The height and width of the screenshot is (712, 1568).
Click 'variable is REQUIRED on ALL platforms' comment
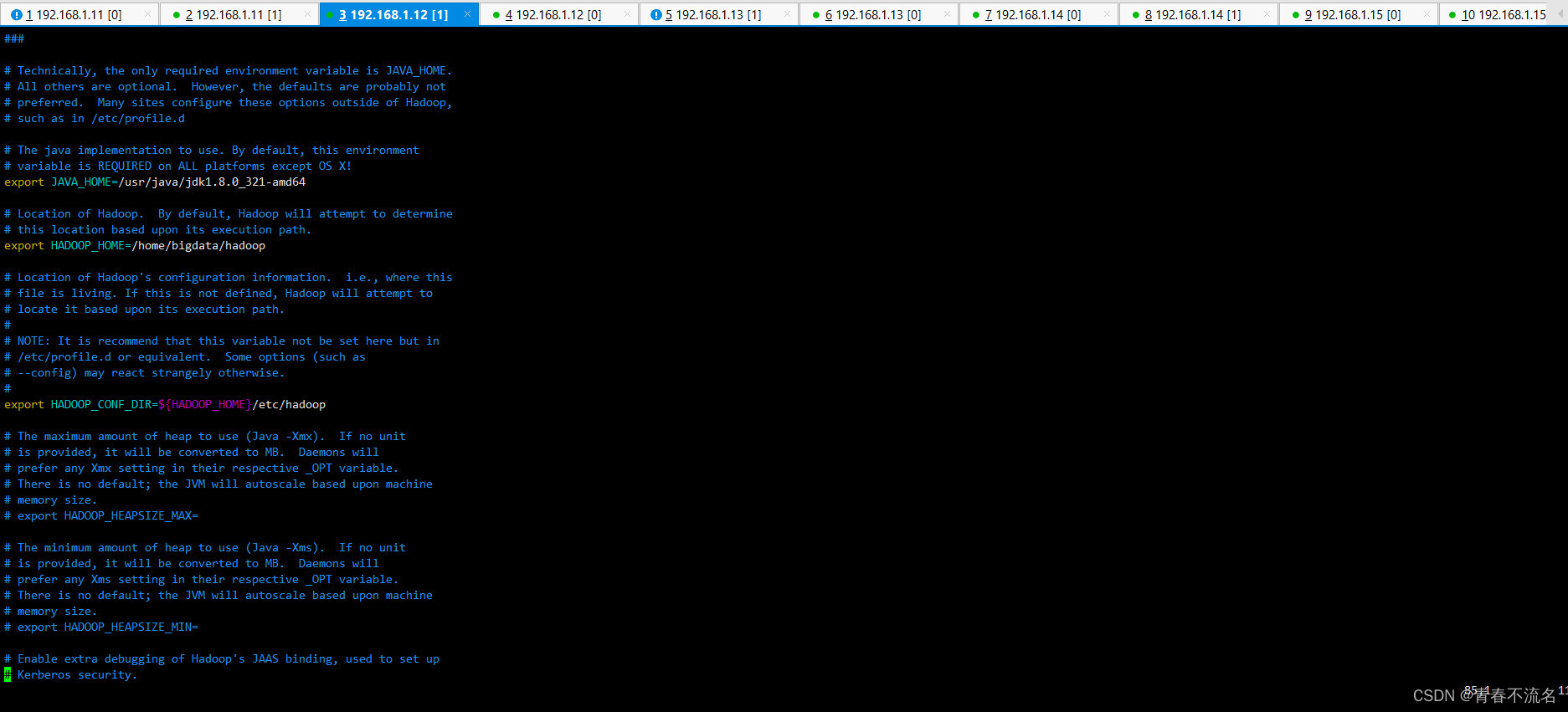pyautogui.click(x=178, y=166)
